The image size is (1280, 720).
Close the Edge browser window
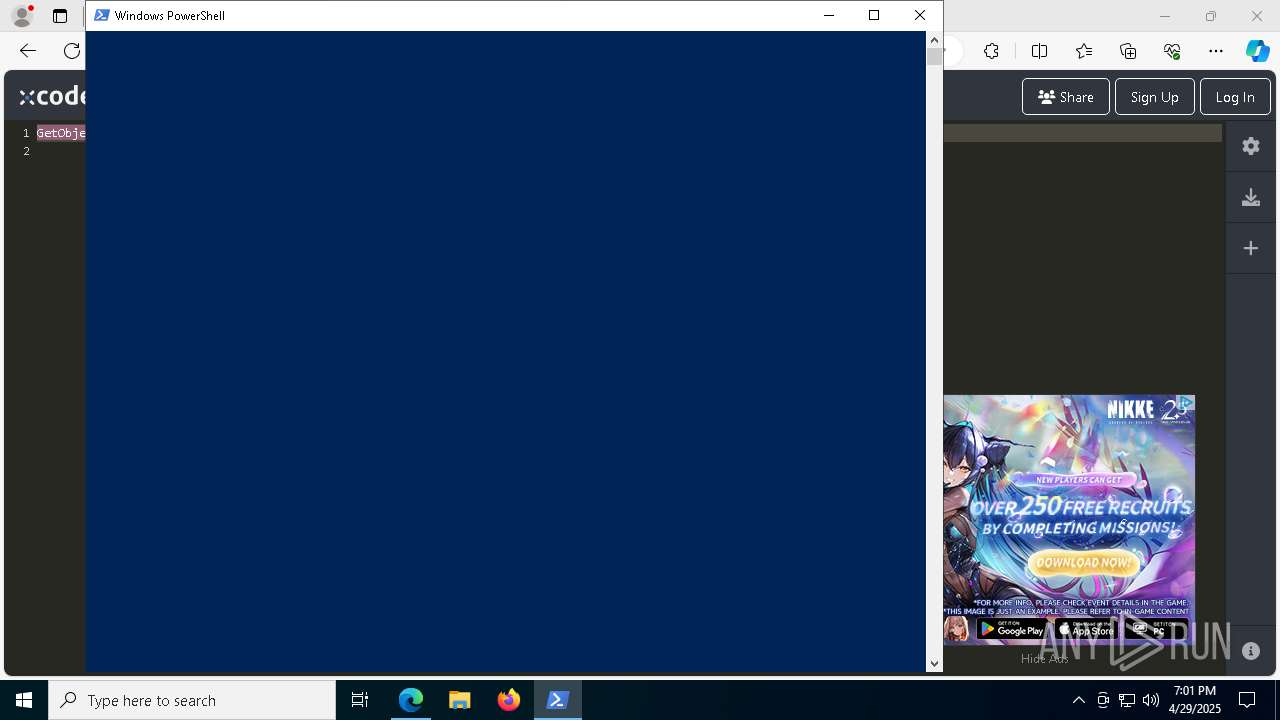1257,16
